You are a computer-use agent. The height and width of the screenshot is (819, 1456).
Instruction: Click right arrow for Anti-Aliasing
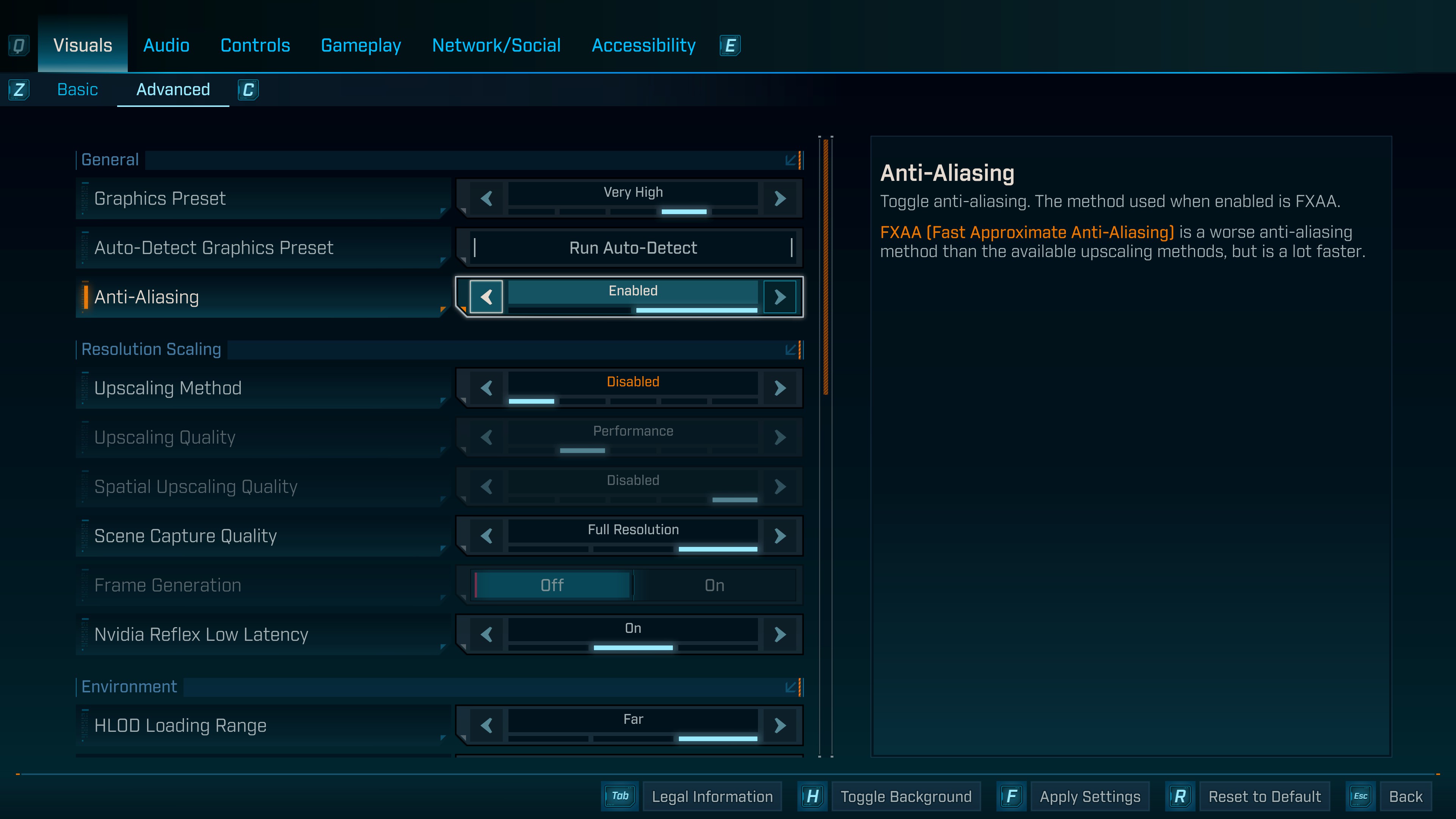click(780, 297)
